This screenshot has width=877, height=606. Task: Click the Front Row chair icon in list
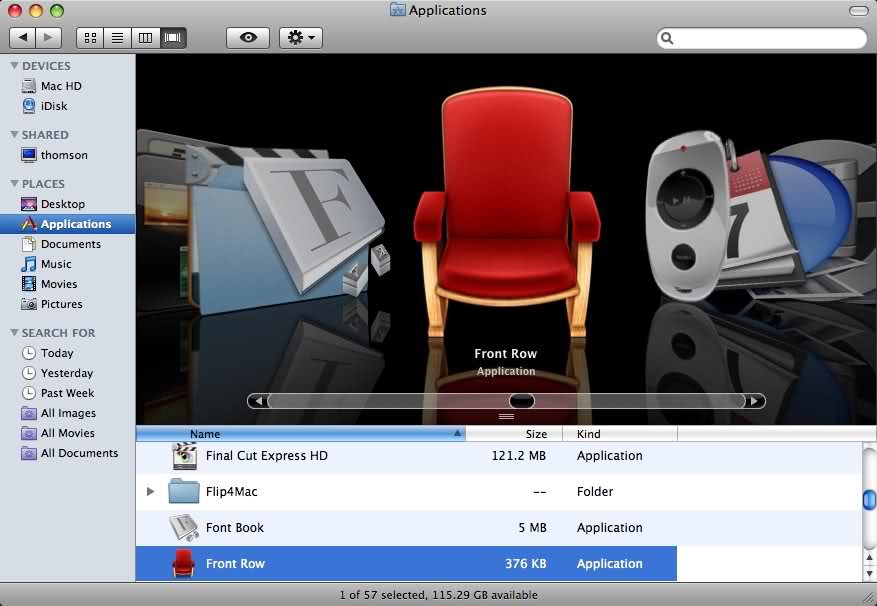click(183, 563)
